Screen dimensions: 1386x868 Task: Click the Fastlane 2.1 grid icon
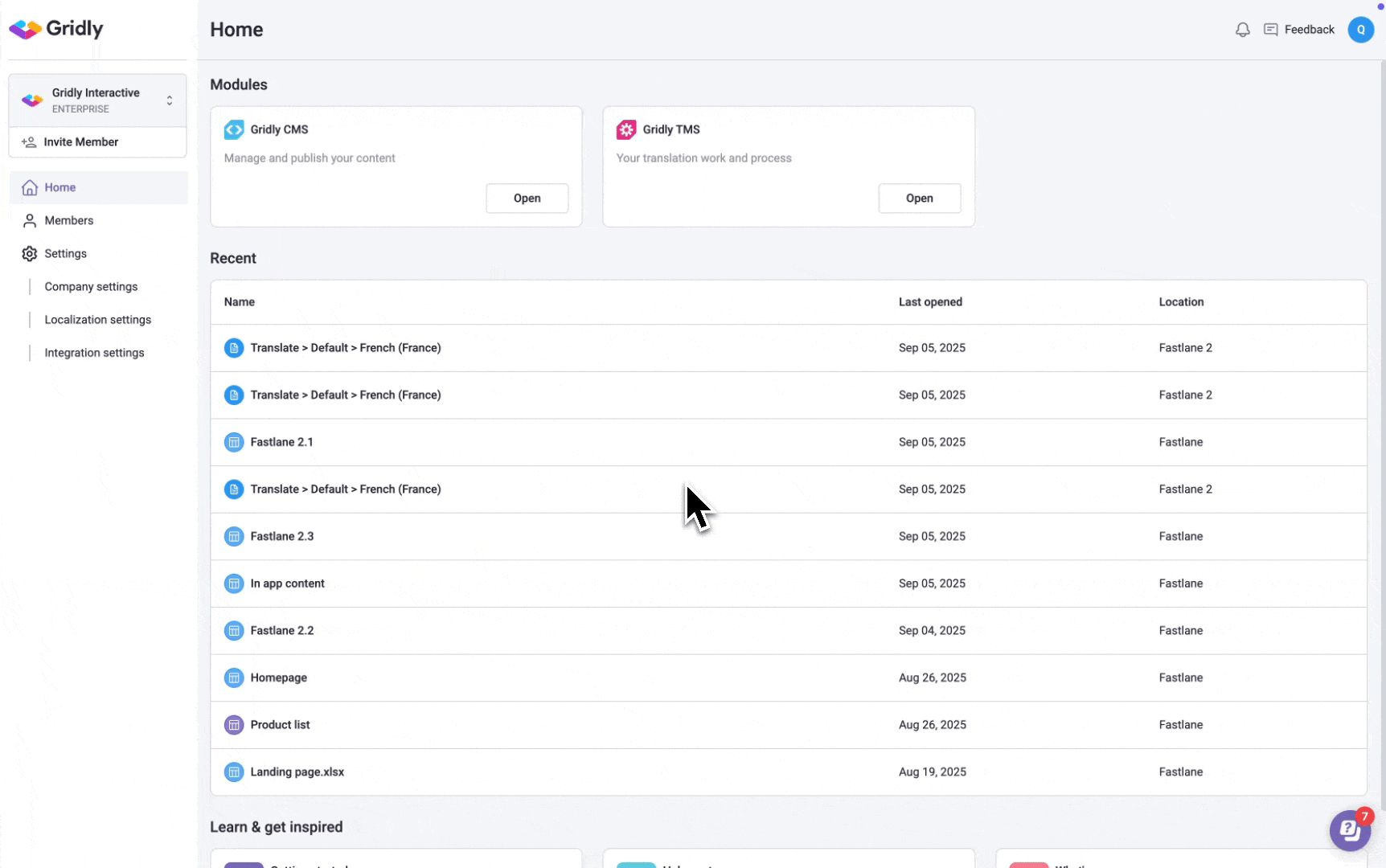coord(234,442)
